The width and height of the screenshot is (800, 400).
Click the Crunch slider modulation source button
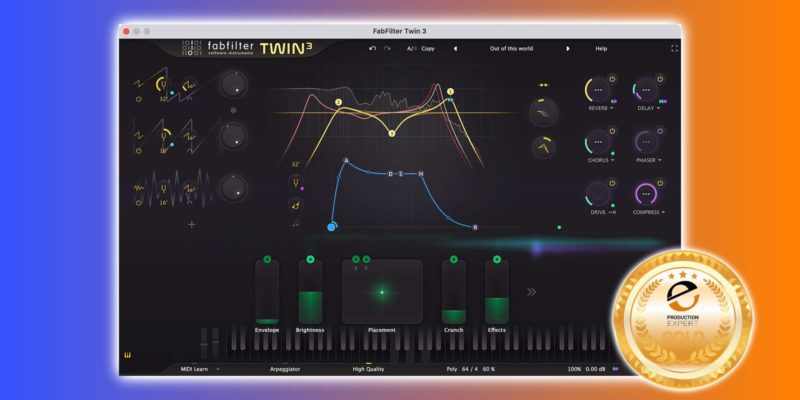[x=454, y=259]
